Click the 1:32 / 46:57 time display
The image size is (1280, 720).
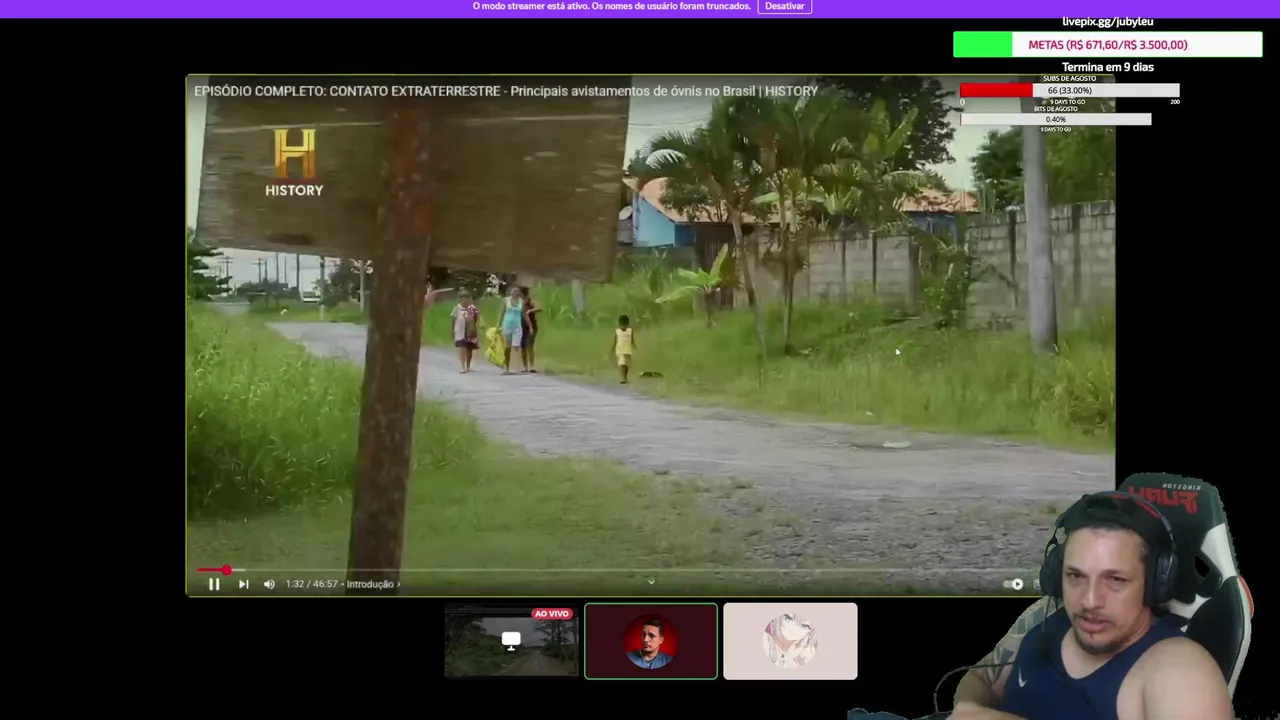coord(311,584)
